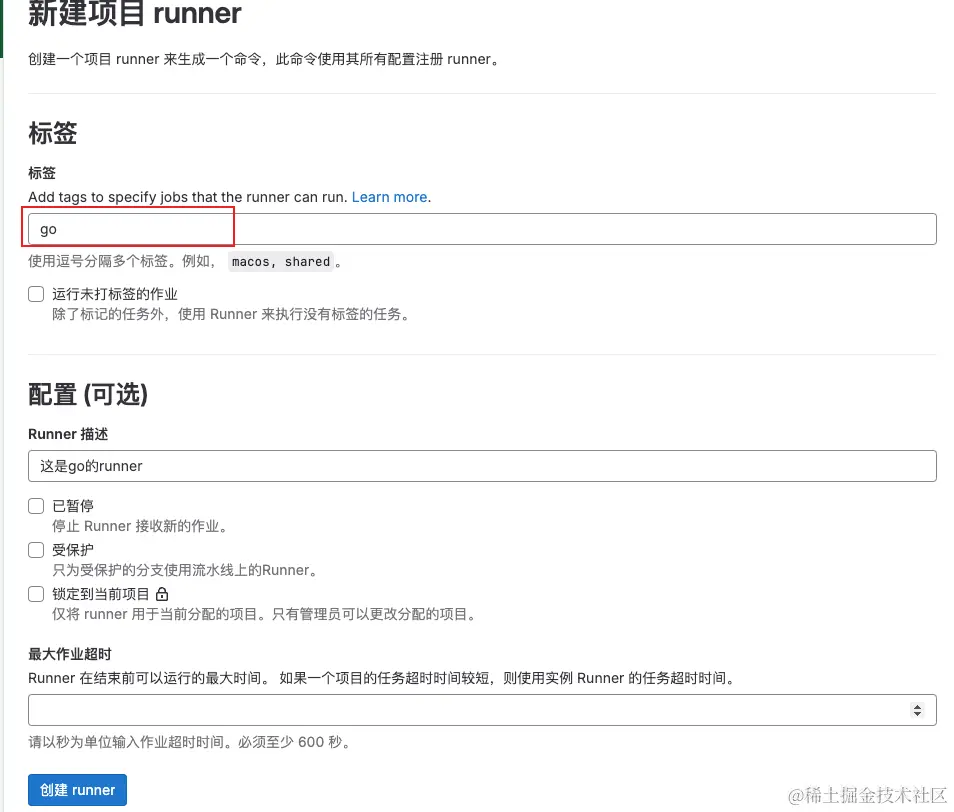Viewport: 954px width, 812px height.
Task: Check the 锁定到当前项目 option
Action: (36, 593)
